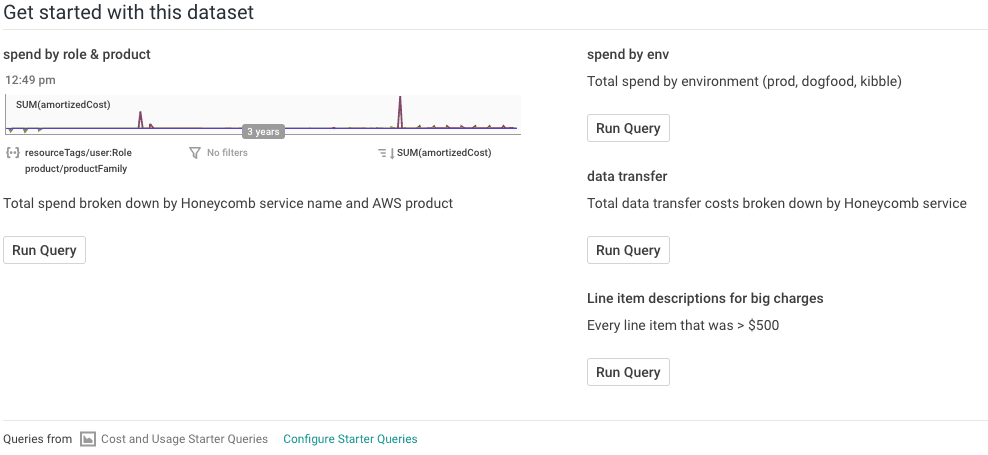988x455 pixels.
Task: Click the 'spend by env' query title
Action: pyautogui.click(x=627, y=54)
